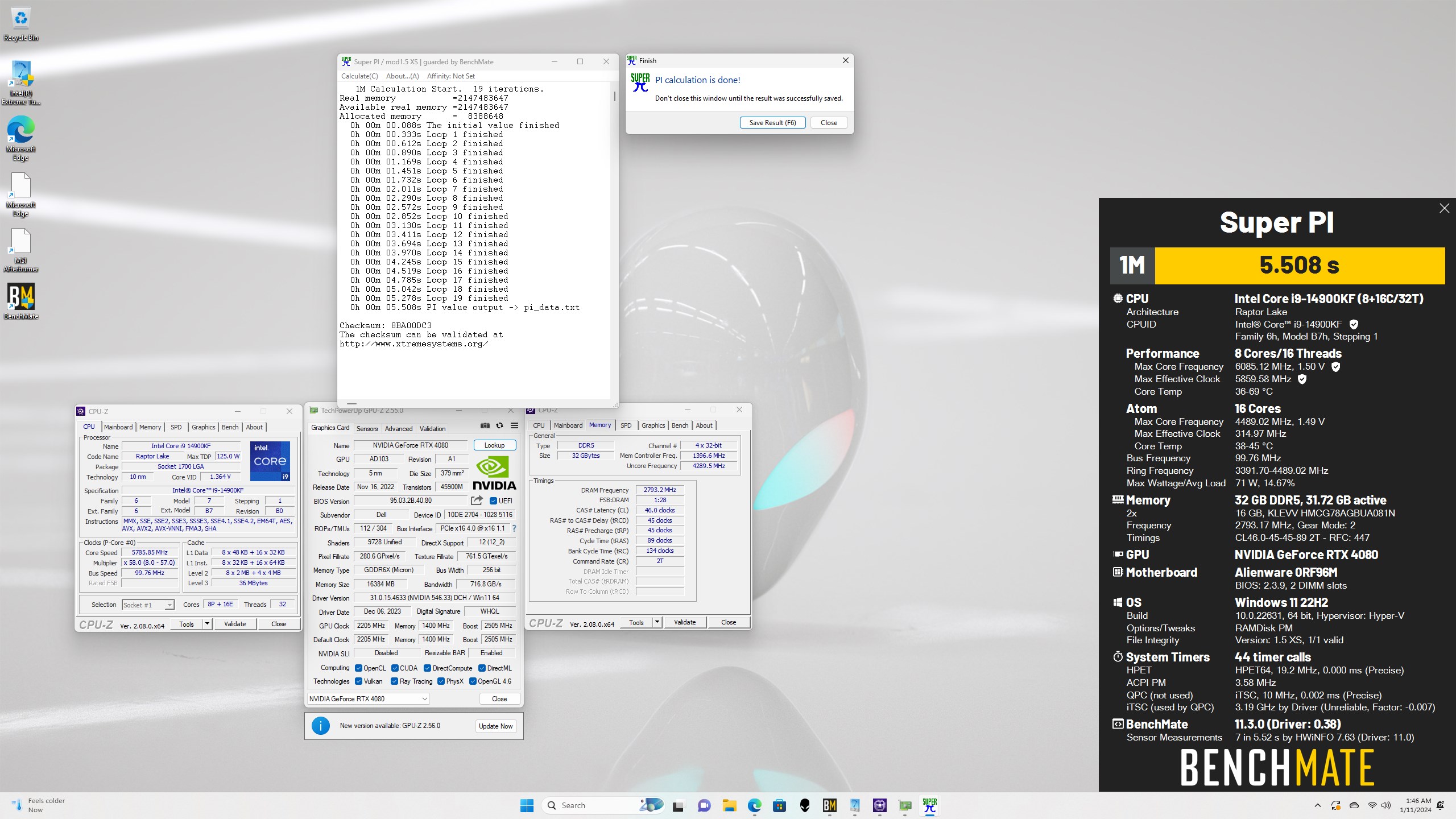Click bus interface question mark icon
The width and height of the screenshot is (1456, 819).
click(514, 528)
